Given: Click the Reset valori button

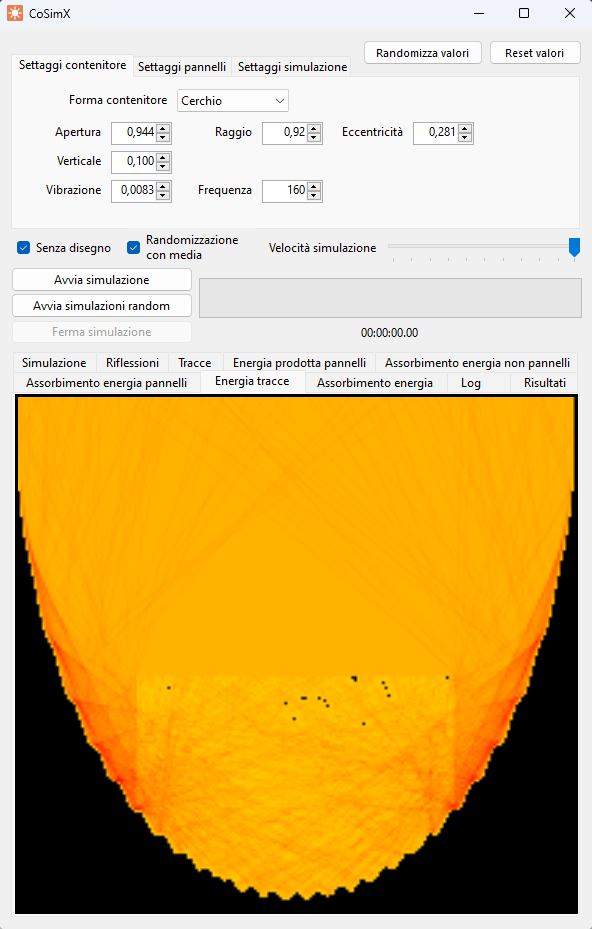Looking at the screenshot, I should click(535, 53).
